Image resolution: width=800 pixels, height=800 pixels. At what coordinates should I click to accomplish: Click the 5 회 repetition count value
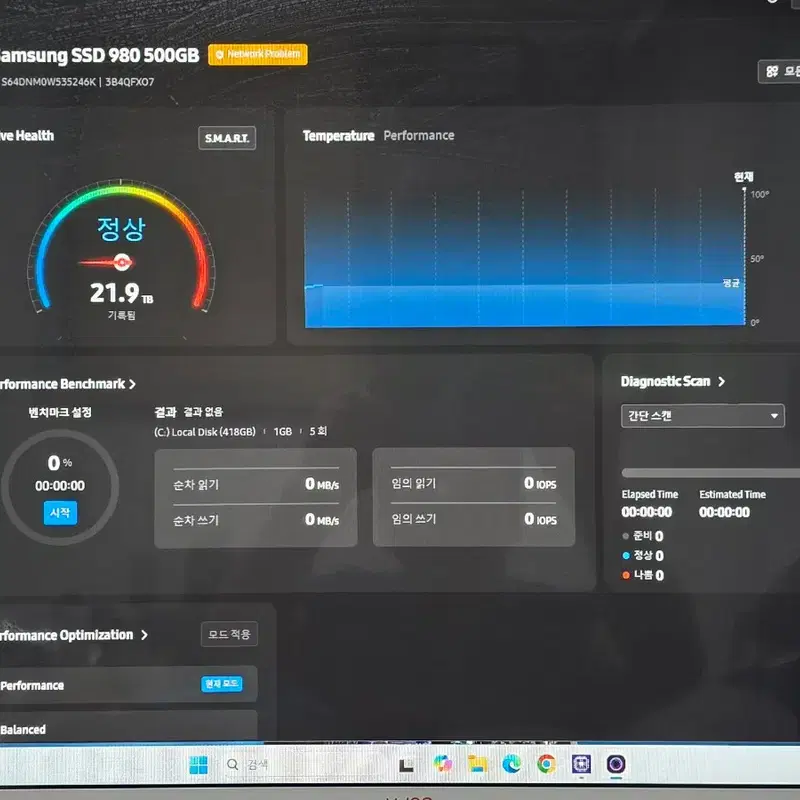click(318, 431)
